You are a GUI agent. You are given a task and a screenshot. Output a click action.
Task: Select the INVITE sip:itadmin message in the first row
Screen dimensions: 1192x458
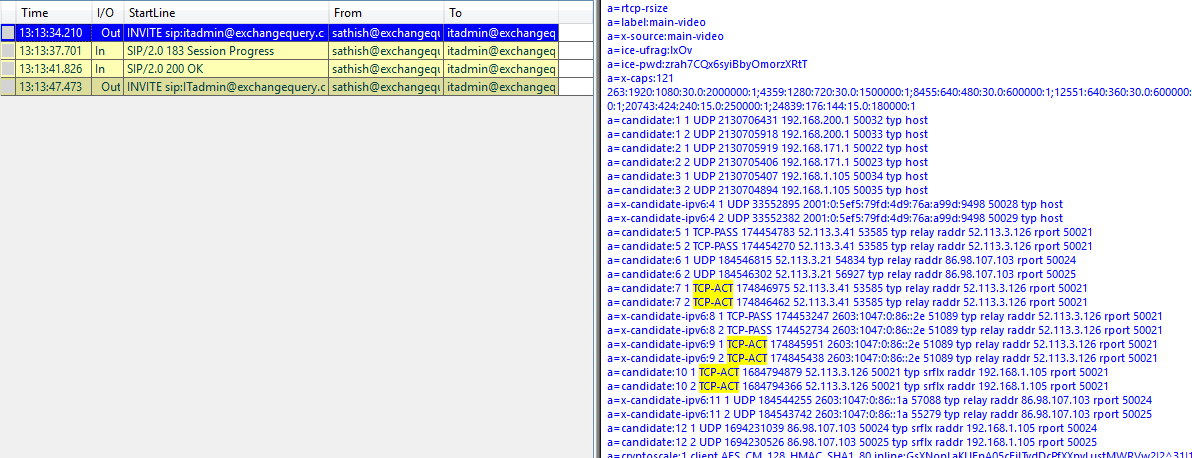226,33
